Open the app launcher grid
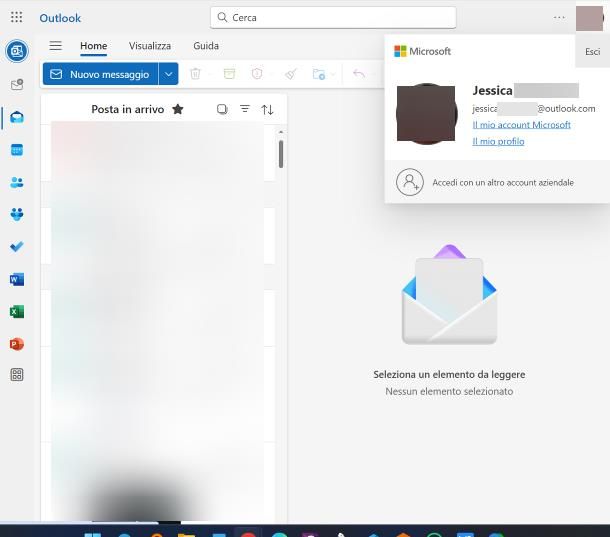Viewport: 610px width, 537px height. coord(16,18)
